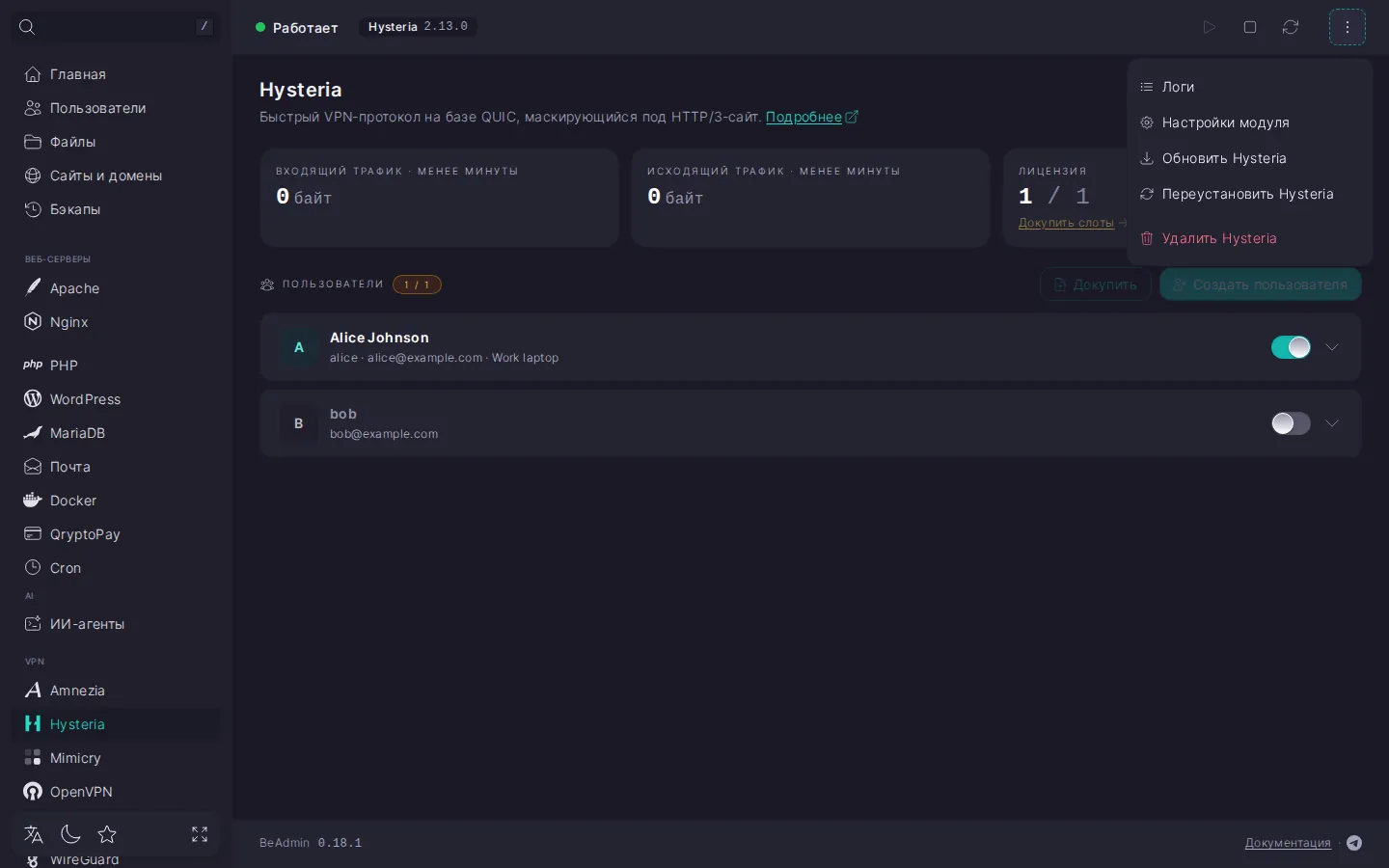Open the MariaDB section
This screenshot has width=1389, height=868.
coord(116,433)
